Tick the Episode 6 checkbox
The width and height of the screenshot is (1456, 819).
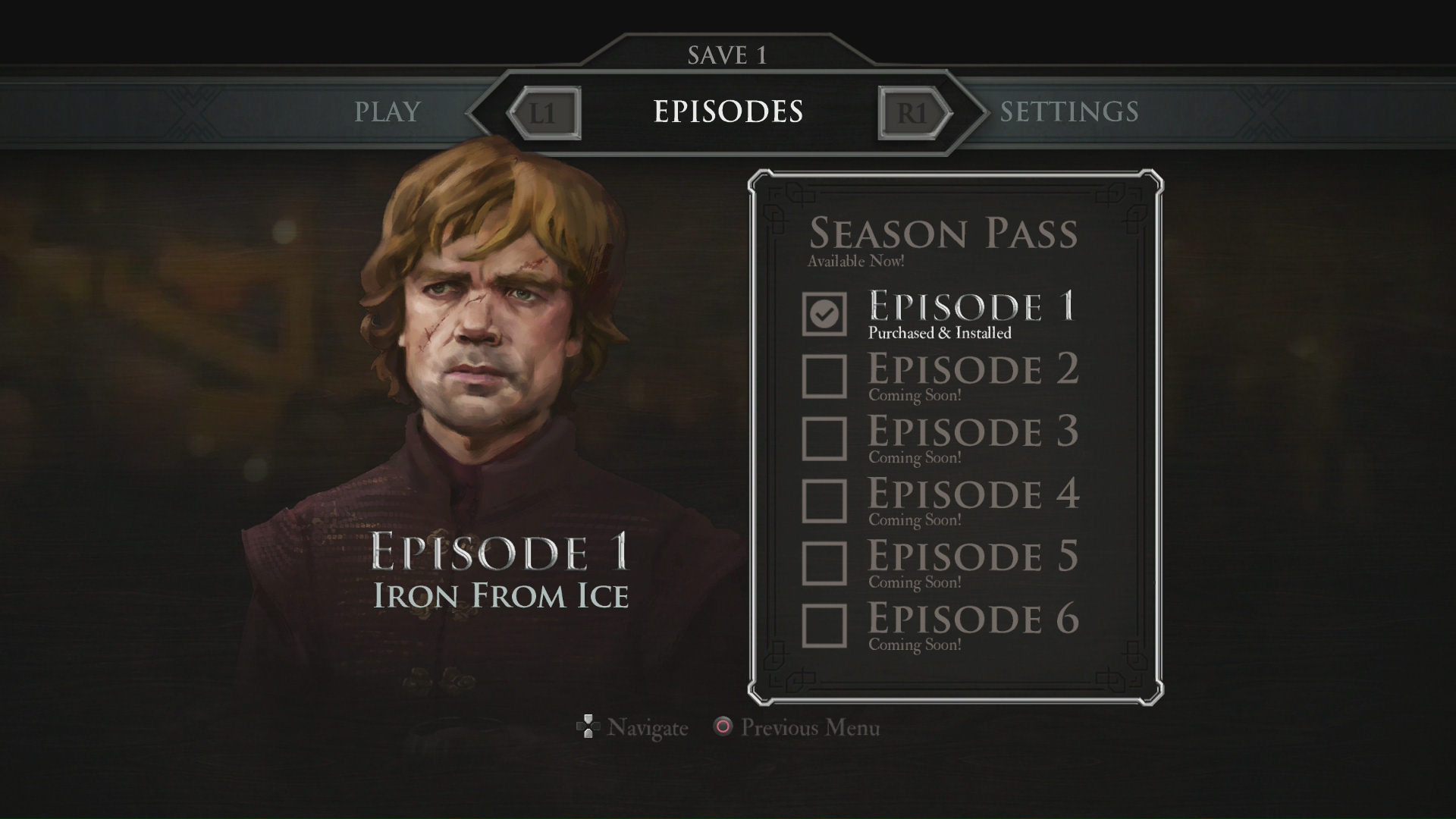coord(824,626)
